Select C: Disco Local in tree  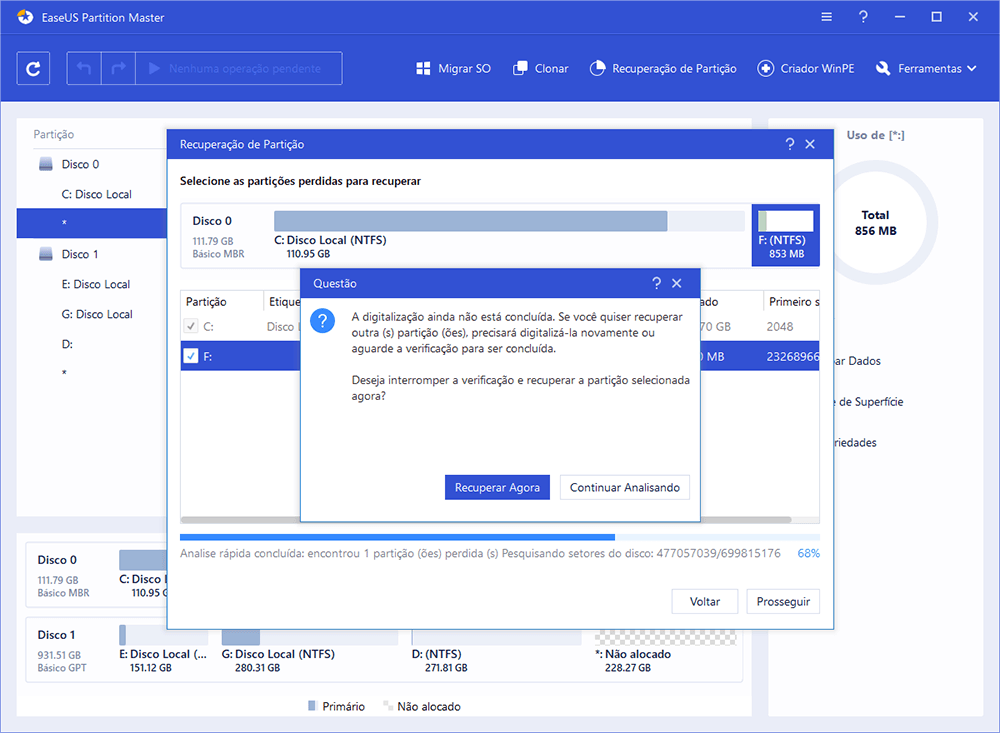[x=96, y=194]
